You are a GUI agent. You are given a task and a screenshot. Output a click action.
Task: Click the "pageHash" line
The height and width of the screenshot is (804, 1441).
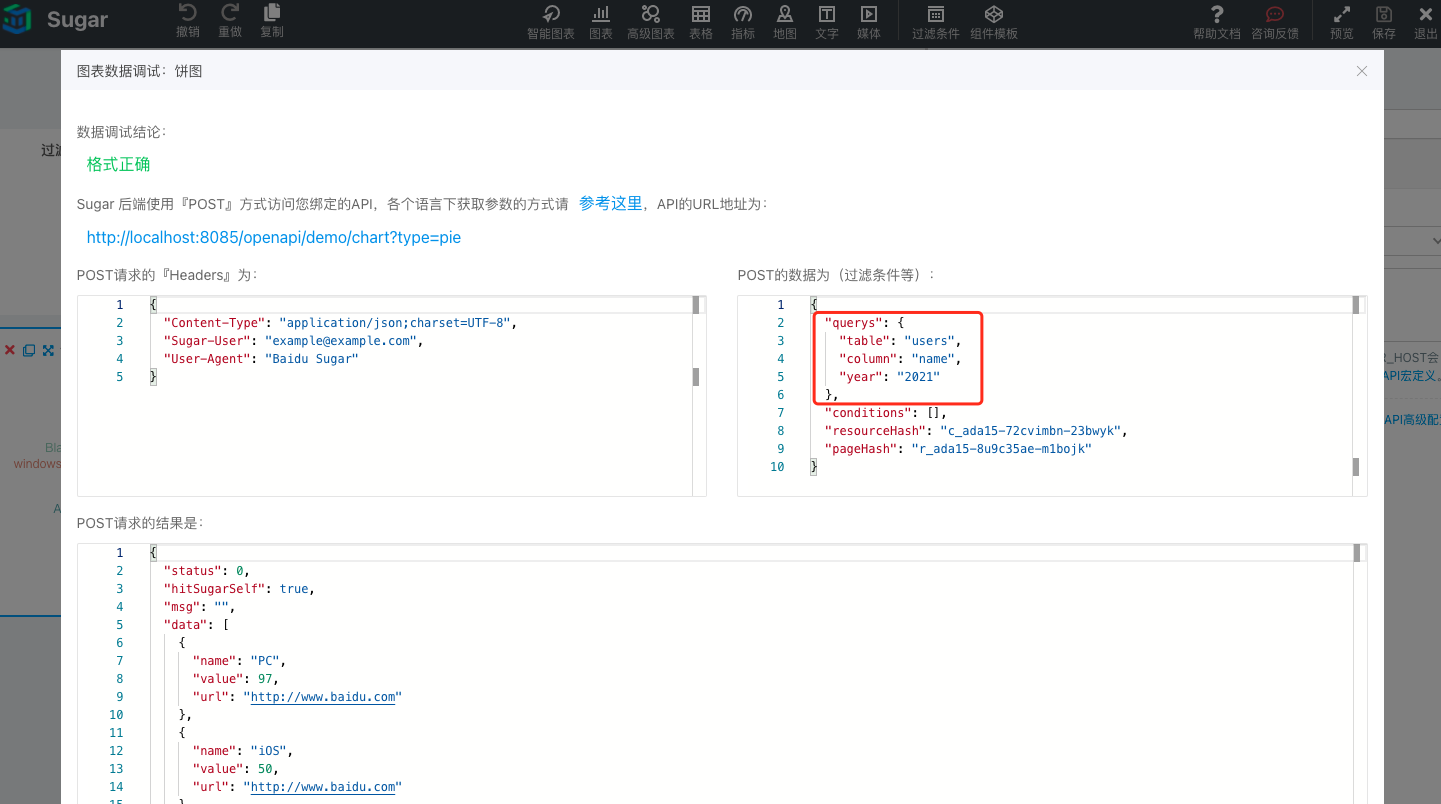[958, 449]
